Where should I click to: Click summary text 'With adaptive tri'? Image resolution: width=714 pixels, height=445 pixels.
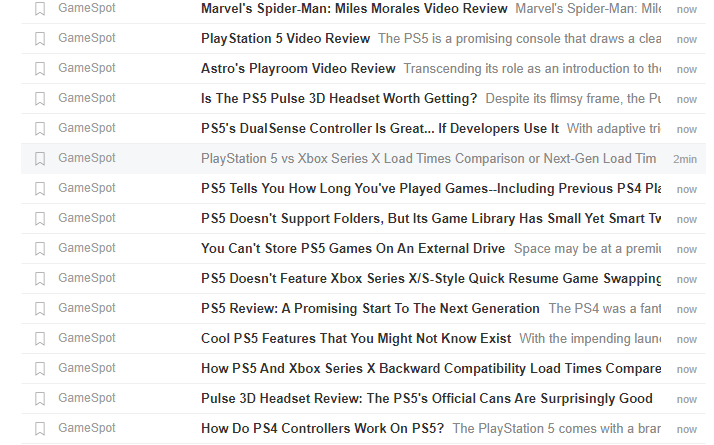614,129
